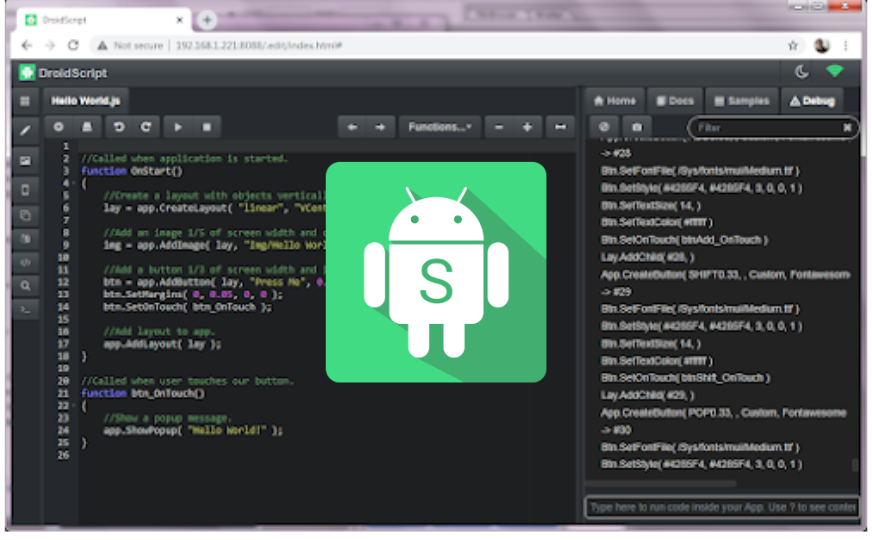Viewport: 872px width, 540px height.
Task: Open the magnifier search icon in the sidebar
Action: tap(25, 286)
